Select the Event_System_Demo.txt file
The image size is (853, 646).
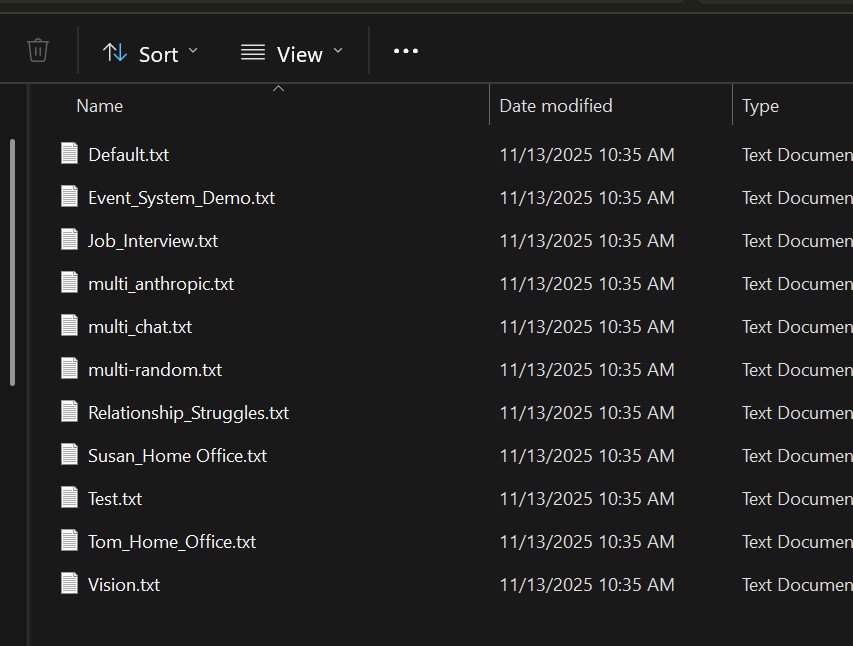[181, 197]
